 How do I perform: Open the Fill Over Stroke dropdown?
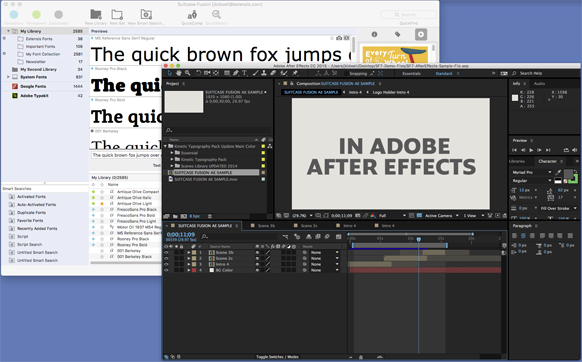[558, 208]
